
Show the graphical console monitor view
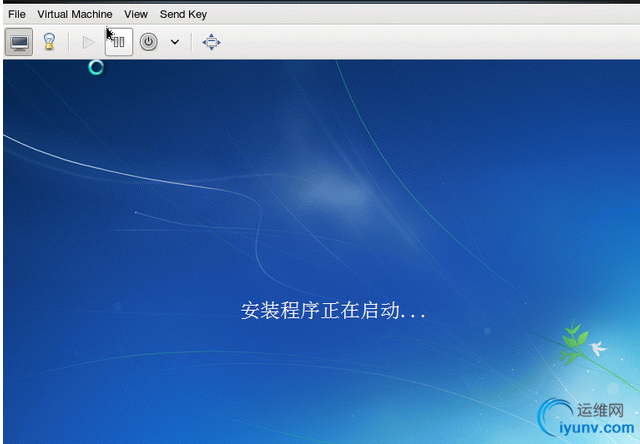click(x=19, y=42)
